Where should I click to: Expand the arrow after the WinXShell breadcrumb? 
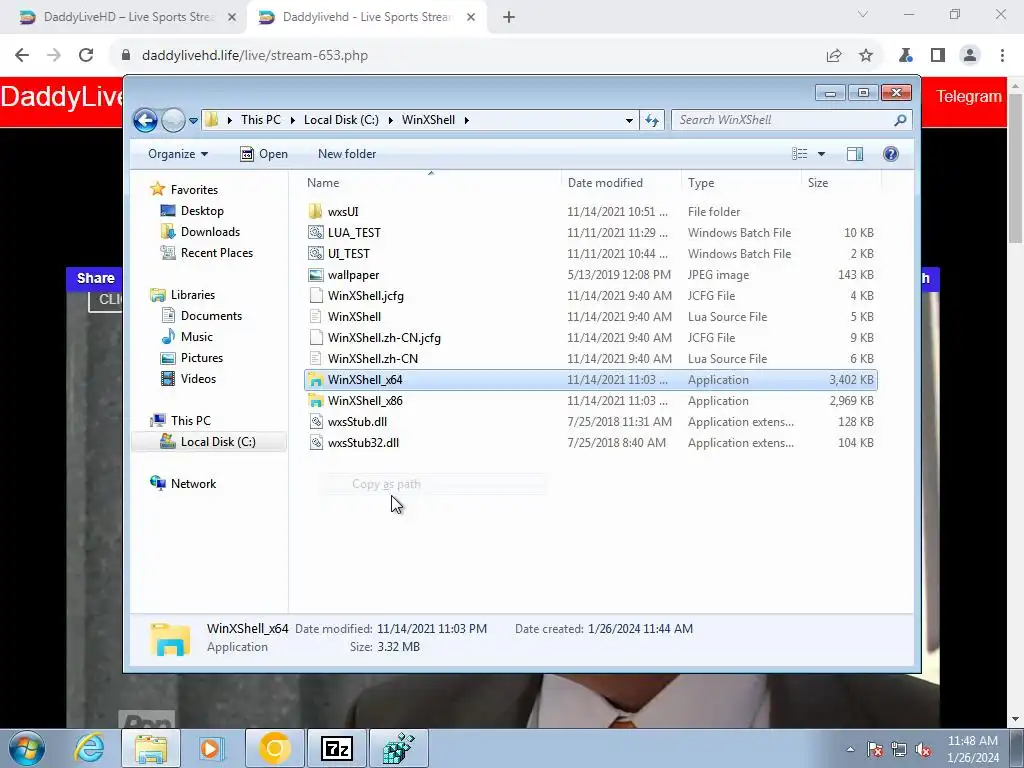(x=467, y=120)
